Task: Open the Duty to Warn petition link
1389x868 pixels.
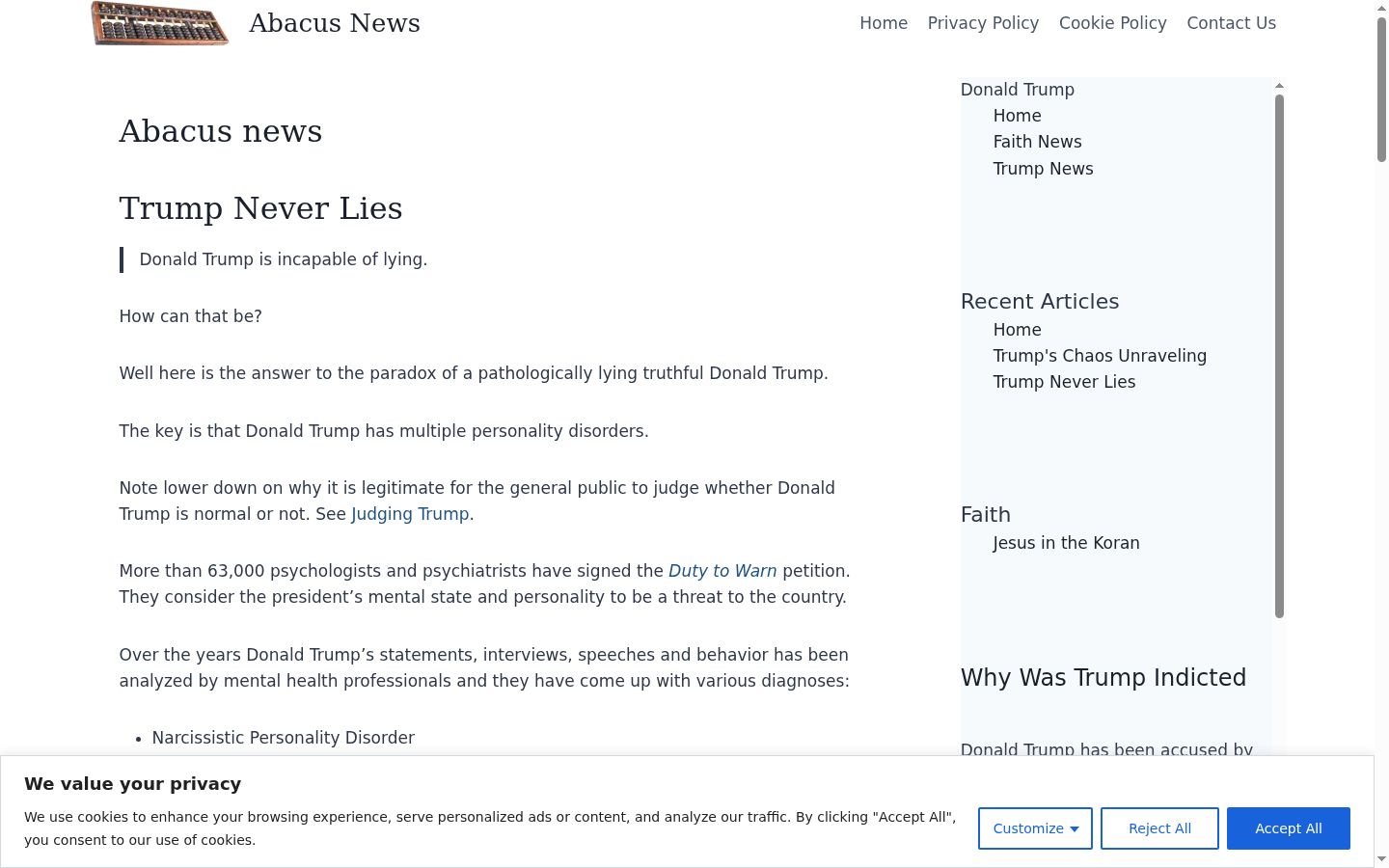Action: pos(722,571)
